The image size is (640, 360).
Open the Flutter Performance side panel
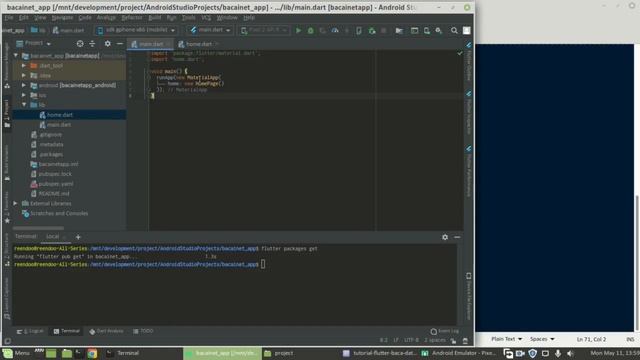pos(469,172)
